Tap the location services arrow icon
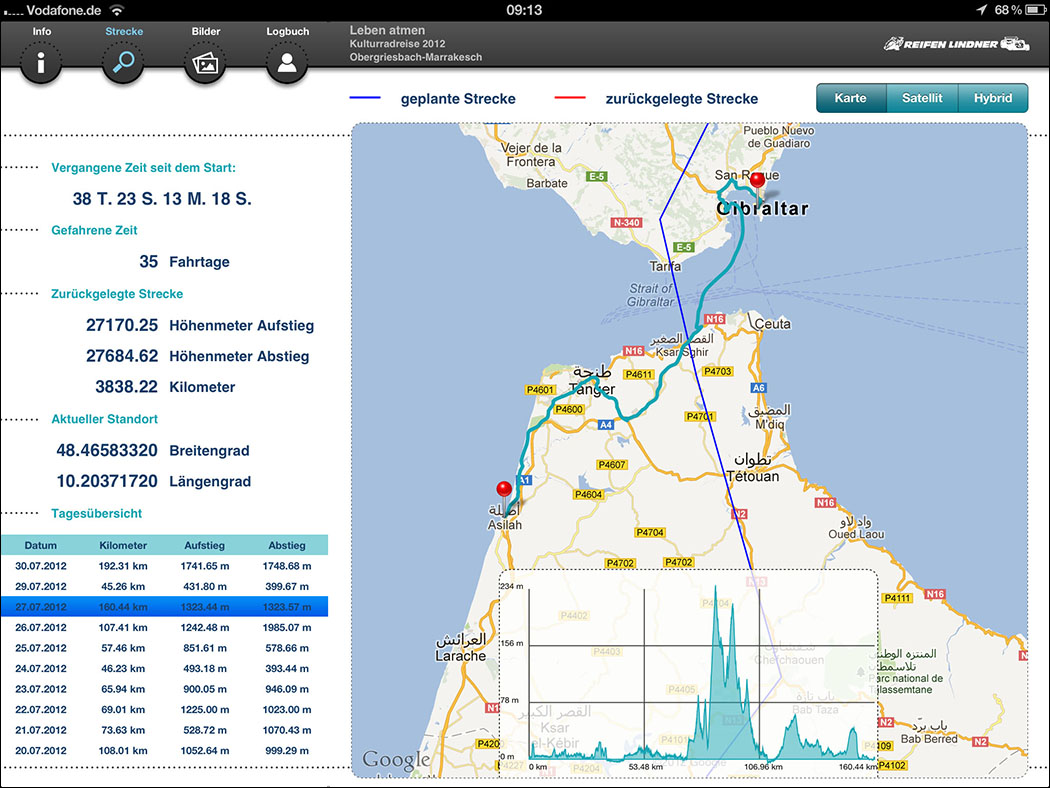The height and width of the screenshot is (788, 1050). pos(981,10)
